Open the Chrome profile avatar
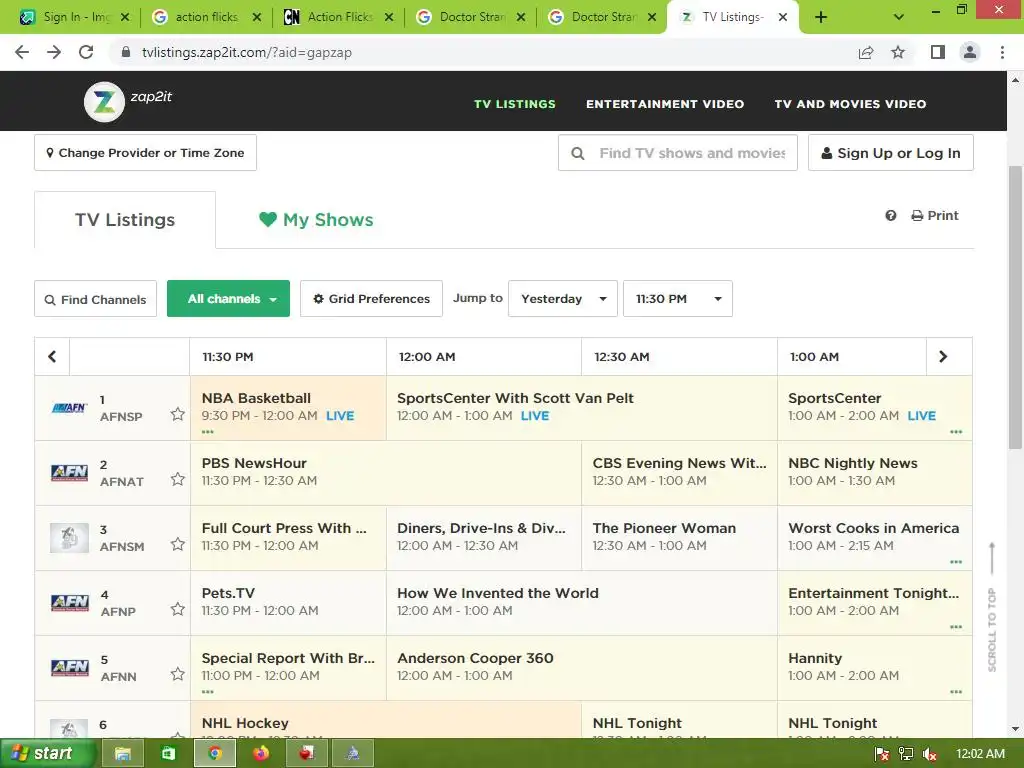Screen dimensions: 1024x768 tap(970, 52)
